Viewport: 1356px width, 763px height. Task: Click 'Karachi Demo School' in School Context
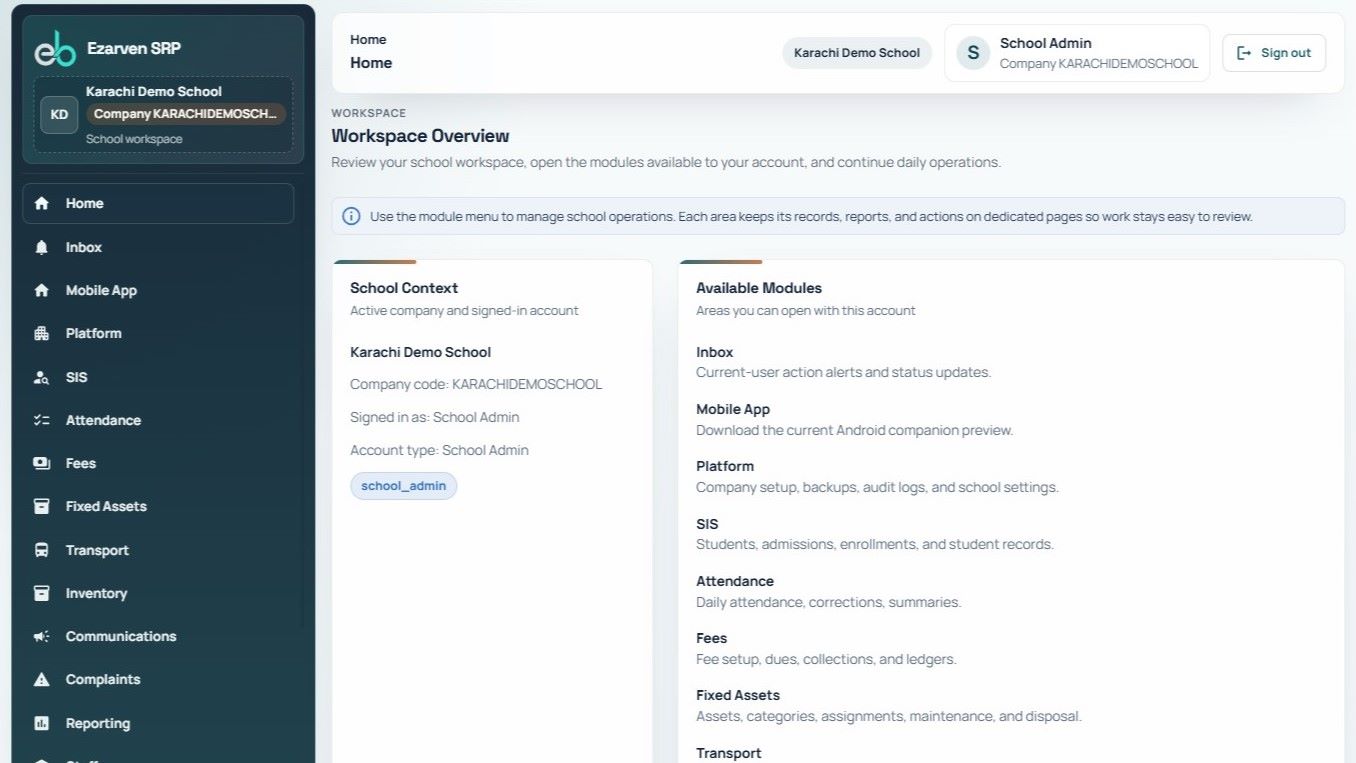(420, 352)
